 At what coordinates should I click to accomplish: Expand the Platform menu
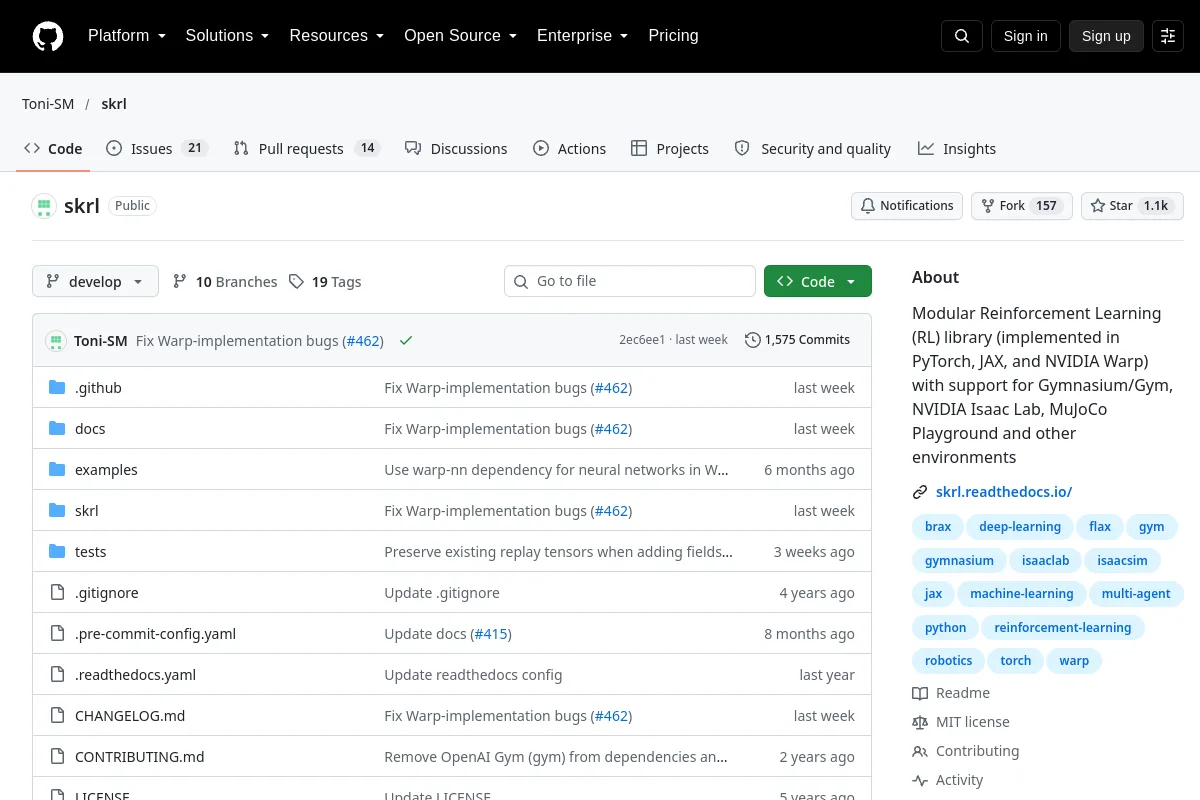pyautogui.click(x=126, y=36)
